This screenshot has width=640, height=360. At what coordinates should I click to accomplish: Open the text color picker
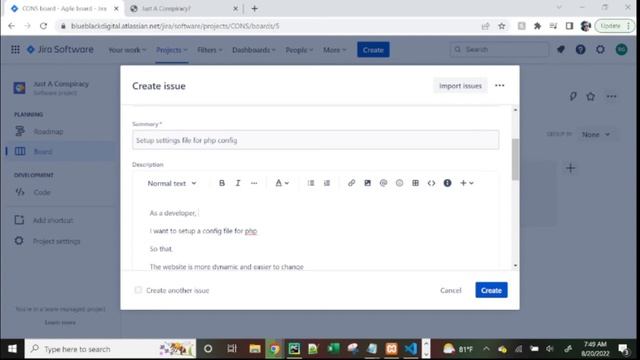[x=282, y=183]
